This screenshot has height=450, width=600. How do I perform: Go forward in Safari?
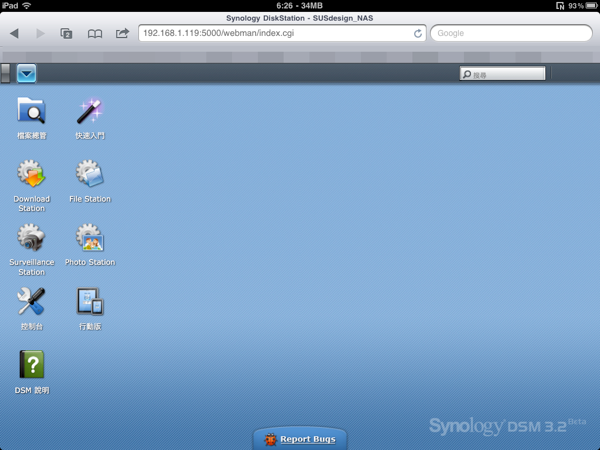(x=40, y=33)
